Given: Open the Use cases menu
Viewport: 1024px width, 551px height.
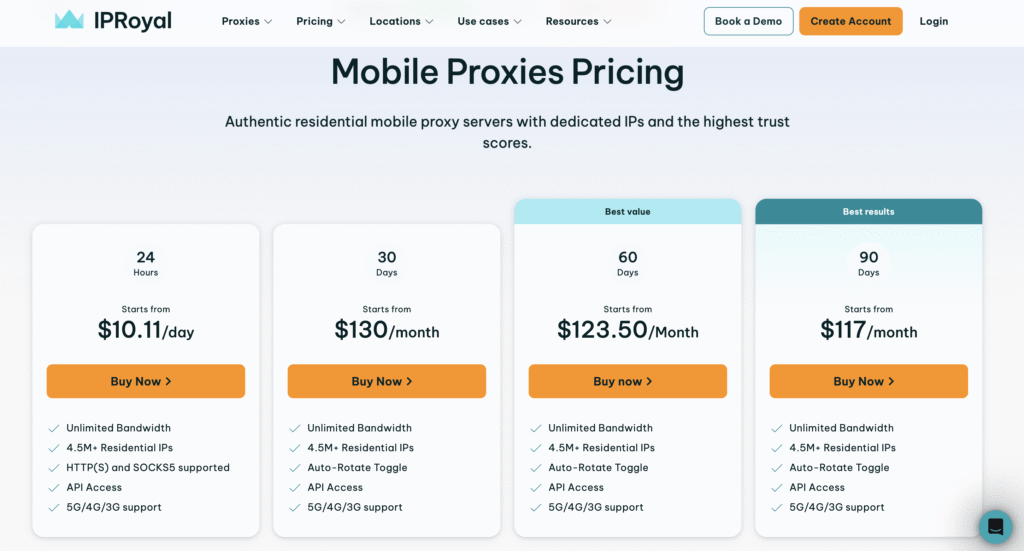Looking at the screenshot, I should coord(490,21).
